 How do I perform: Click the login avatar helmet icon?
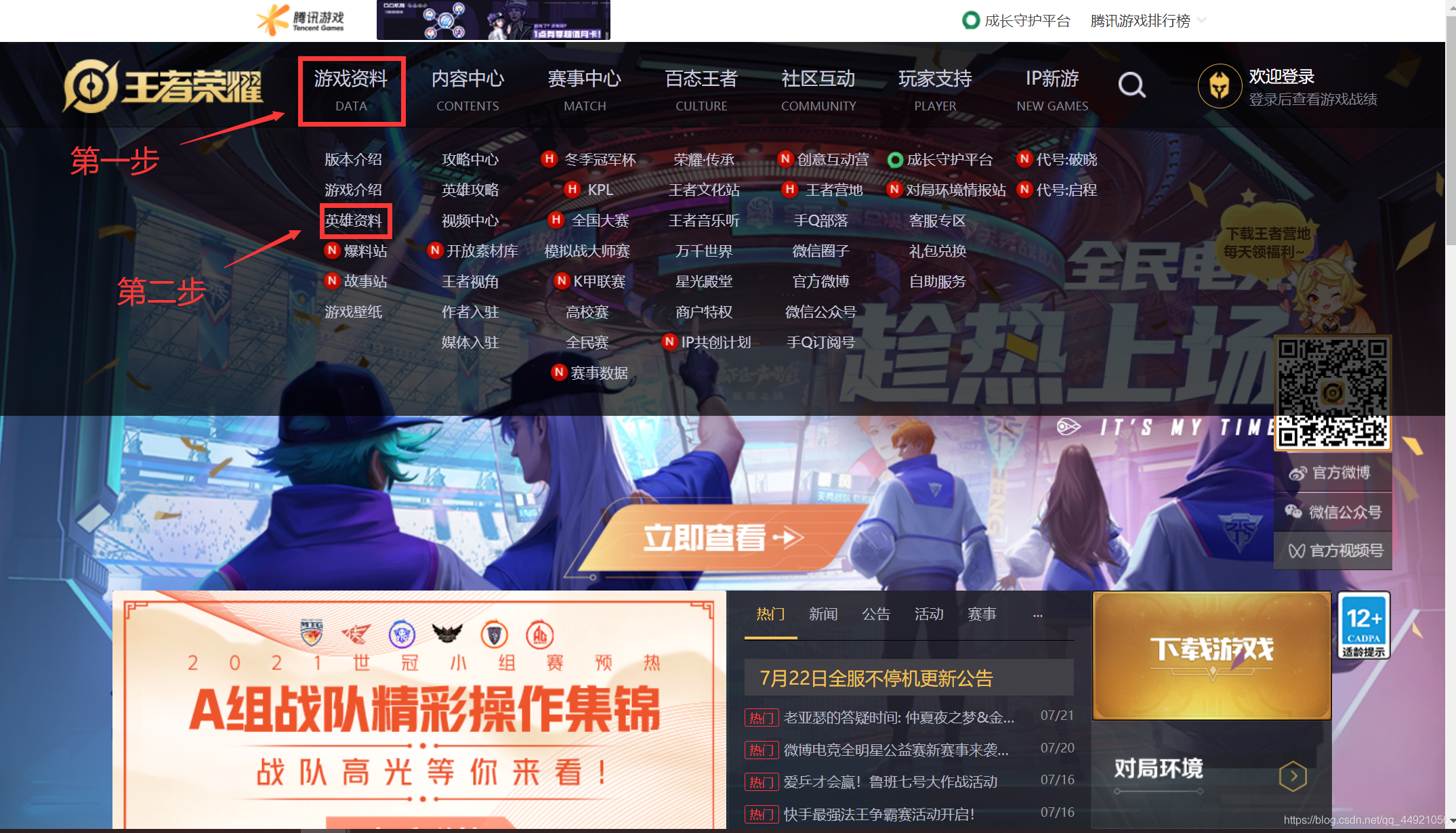[x=1220, y=87]
